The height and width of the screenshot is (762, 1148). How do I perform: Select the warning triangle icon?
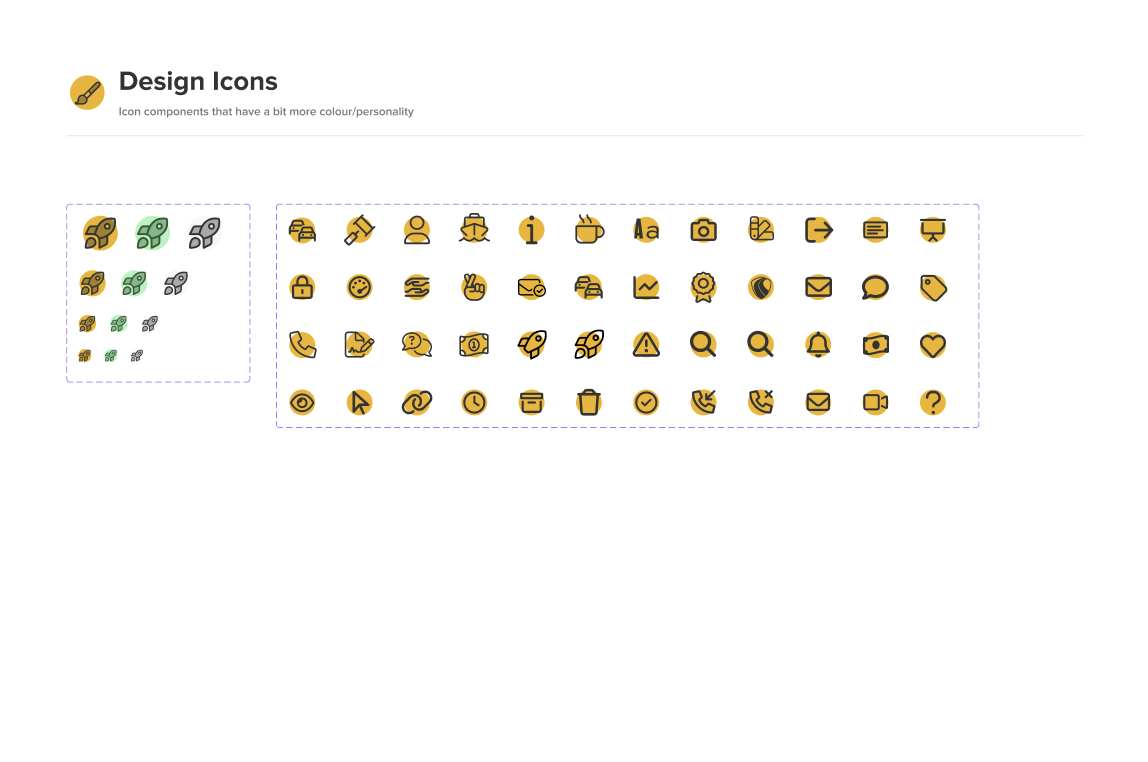646,345
